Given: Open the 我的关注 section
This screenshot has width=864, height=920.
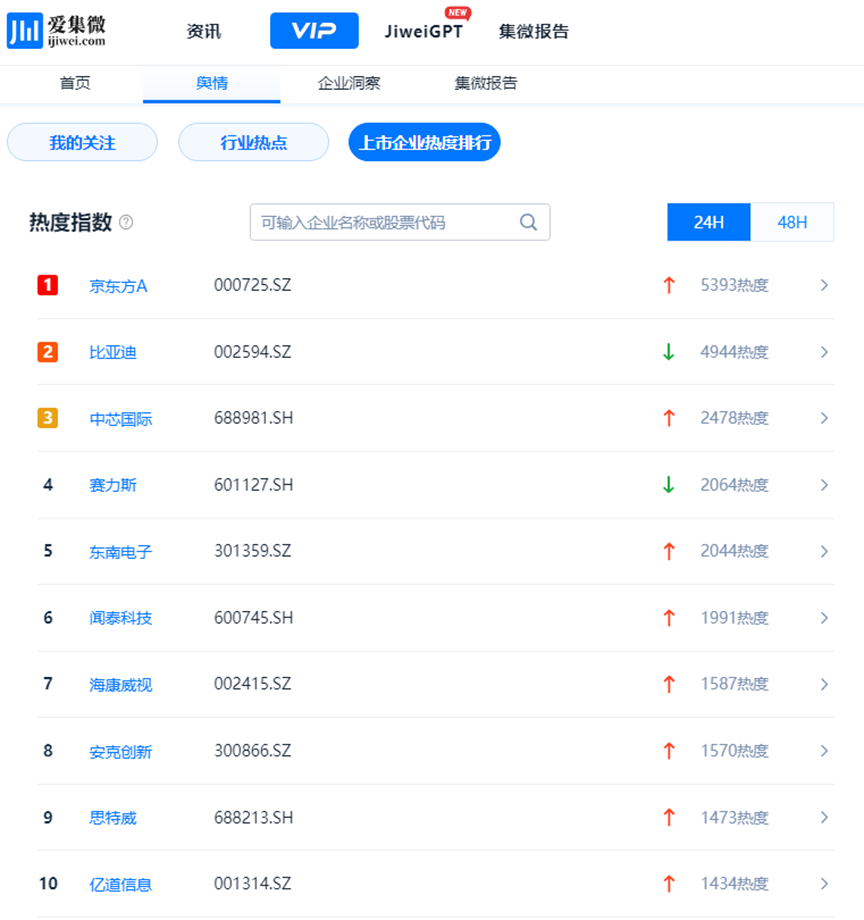Looking at the screenshot, I should click(82, 143).
